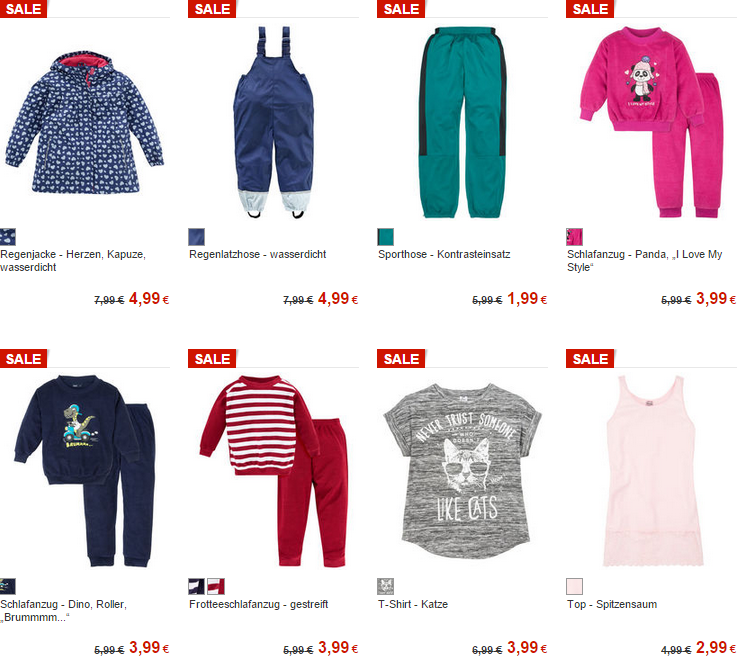Open the pink panda Schlafanzug image
Image resolution: width=745 pixels, height=670 pixels.
651,122
